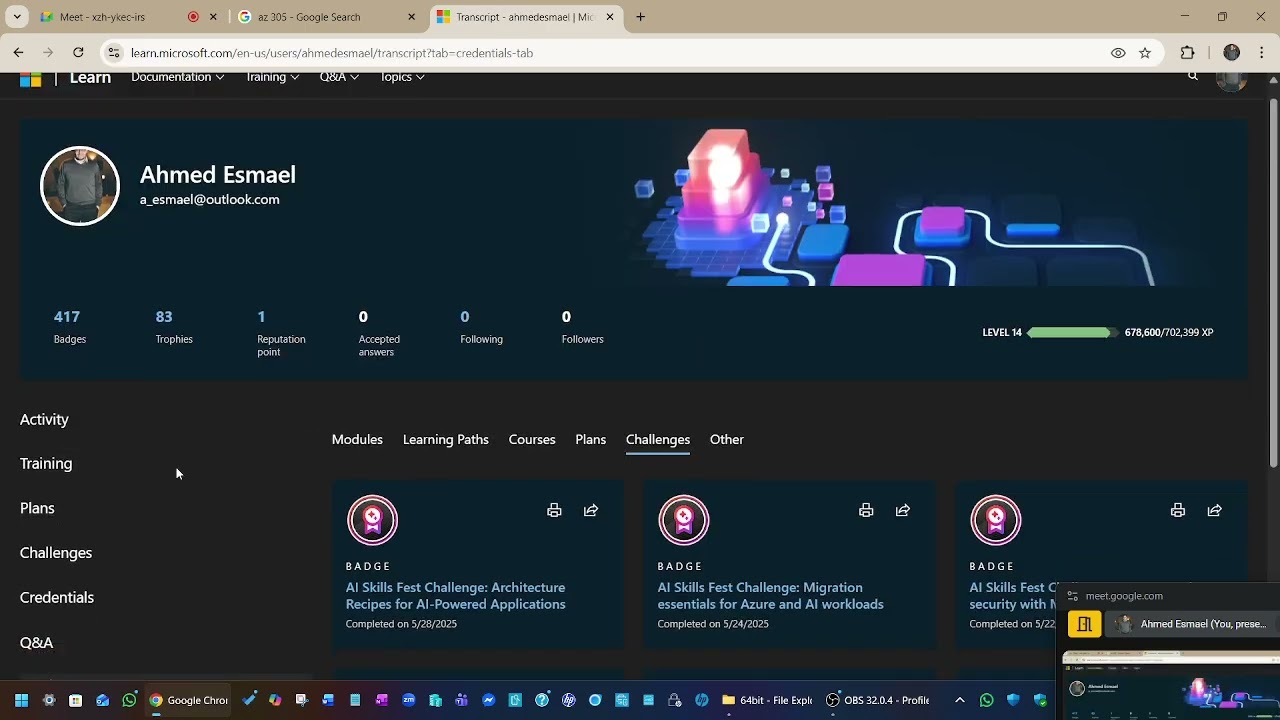This screenshot has height=720, width=1280.
Task: Select the Challenges tab
Action: [658, 439]
